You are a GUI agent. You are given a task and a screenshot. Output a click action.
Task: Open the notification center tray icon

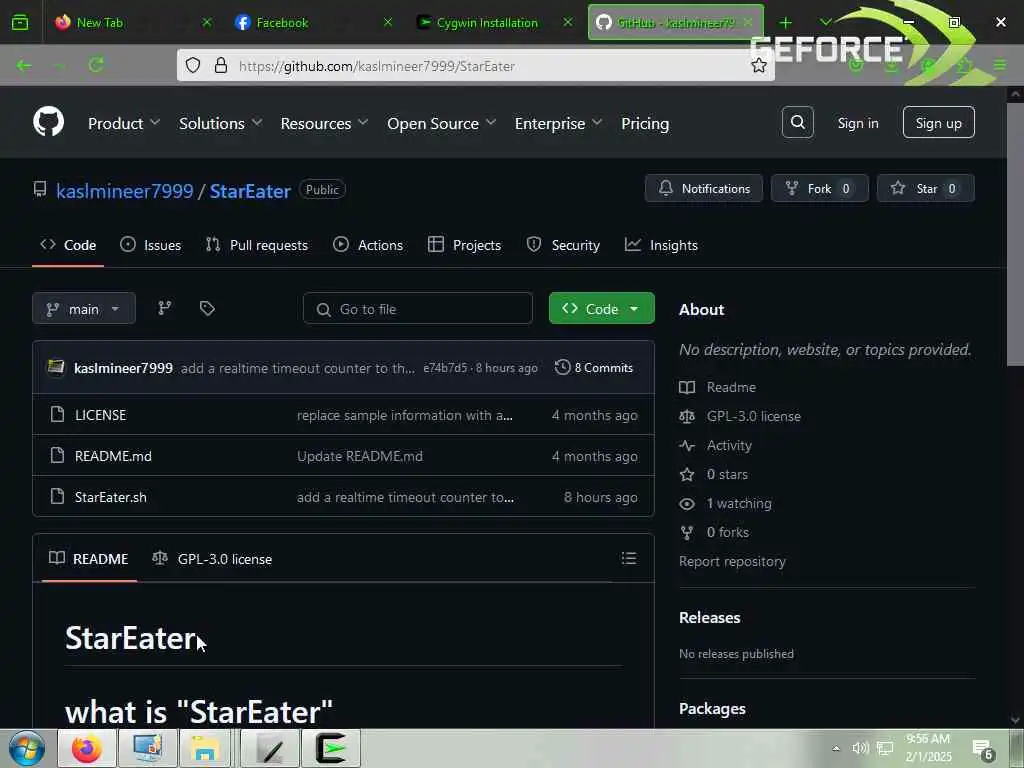(983, 749)
